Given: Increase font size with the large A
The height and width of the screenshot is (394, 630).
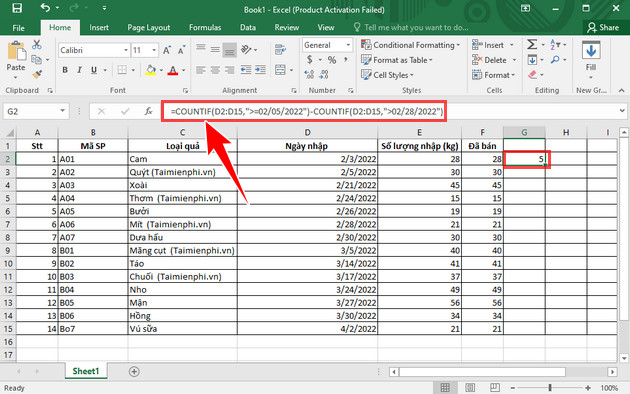Looking at the screenshot, I should click(x=167, y=50).
